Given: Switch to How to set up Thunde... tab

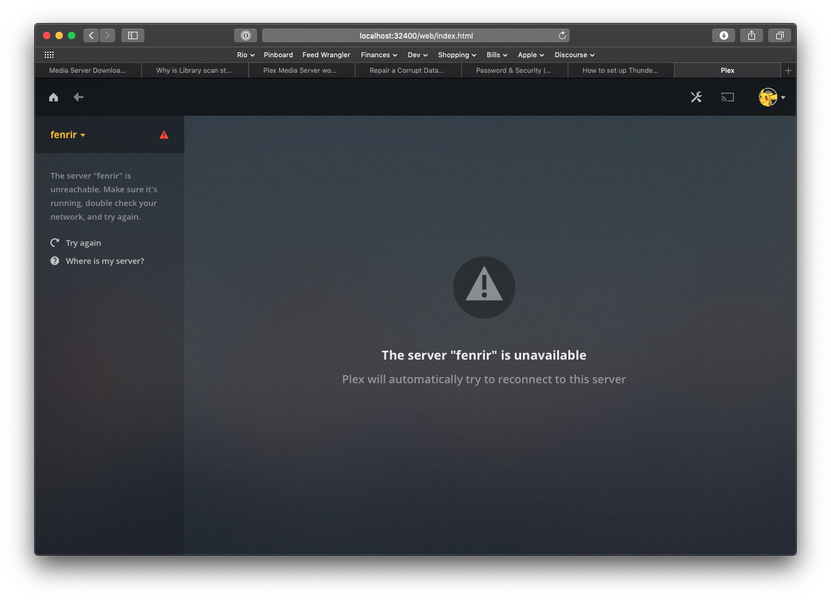Looking at the screenshot, I should (621, 70).
